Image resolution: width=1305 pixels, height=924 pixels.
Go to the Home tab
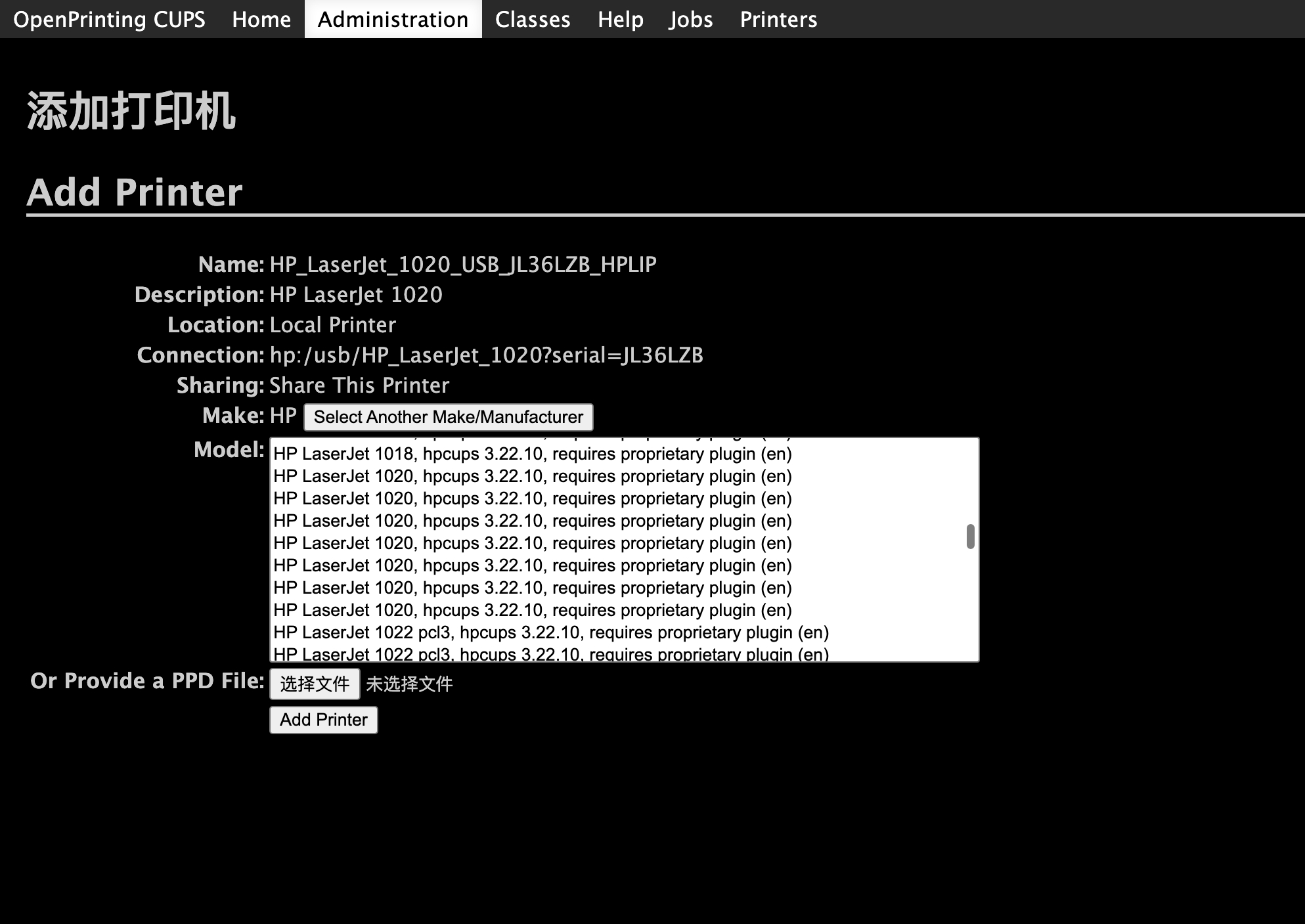261,19
